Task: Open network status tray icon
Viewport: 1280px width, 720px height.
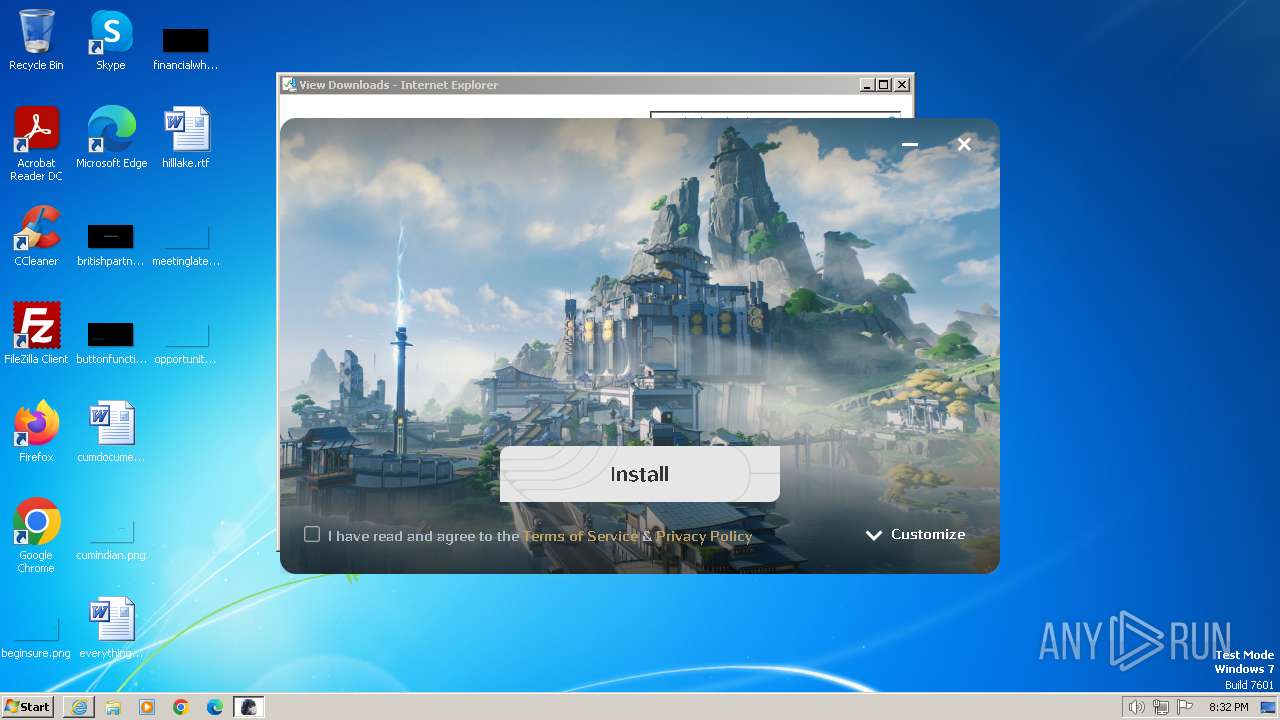Action: [x=1161, y=707]
